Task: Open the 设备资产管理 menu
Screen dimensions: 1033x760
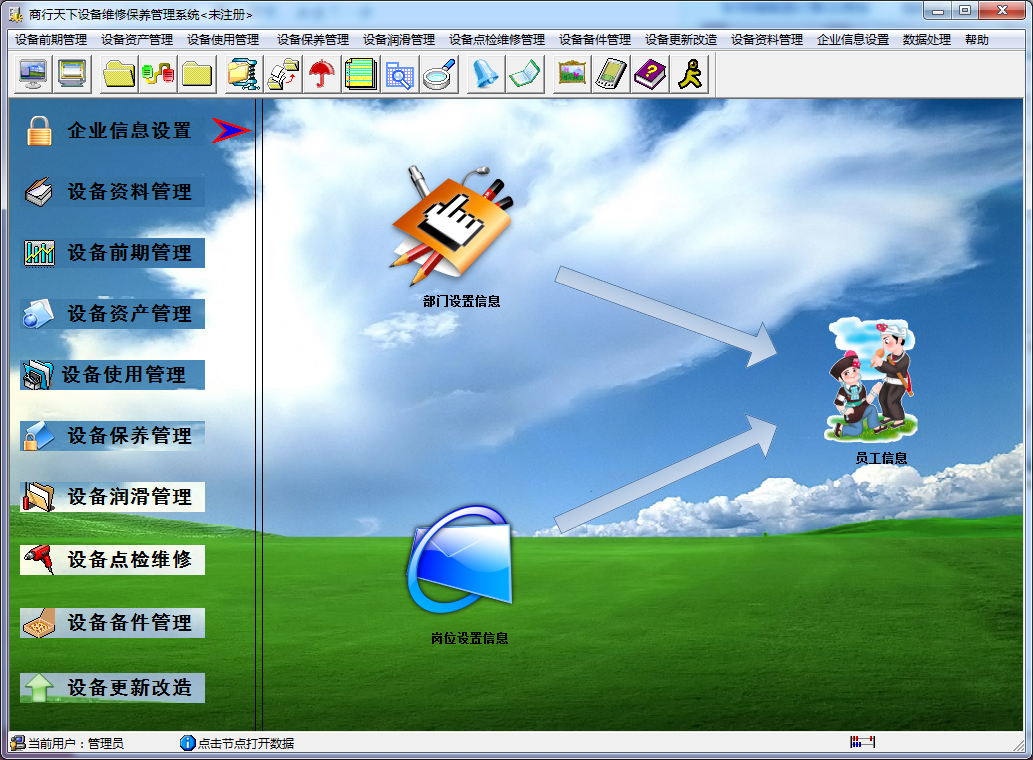Action: pos(137,40)
